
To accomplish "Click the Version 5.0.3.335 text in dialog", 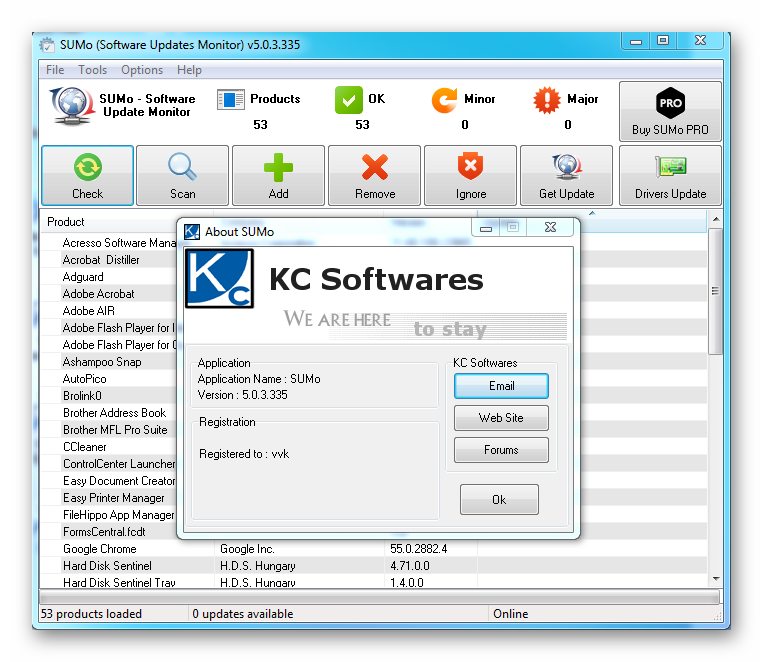I will coord(243,395).
